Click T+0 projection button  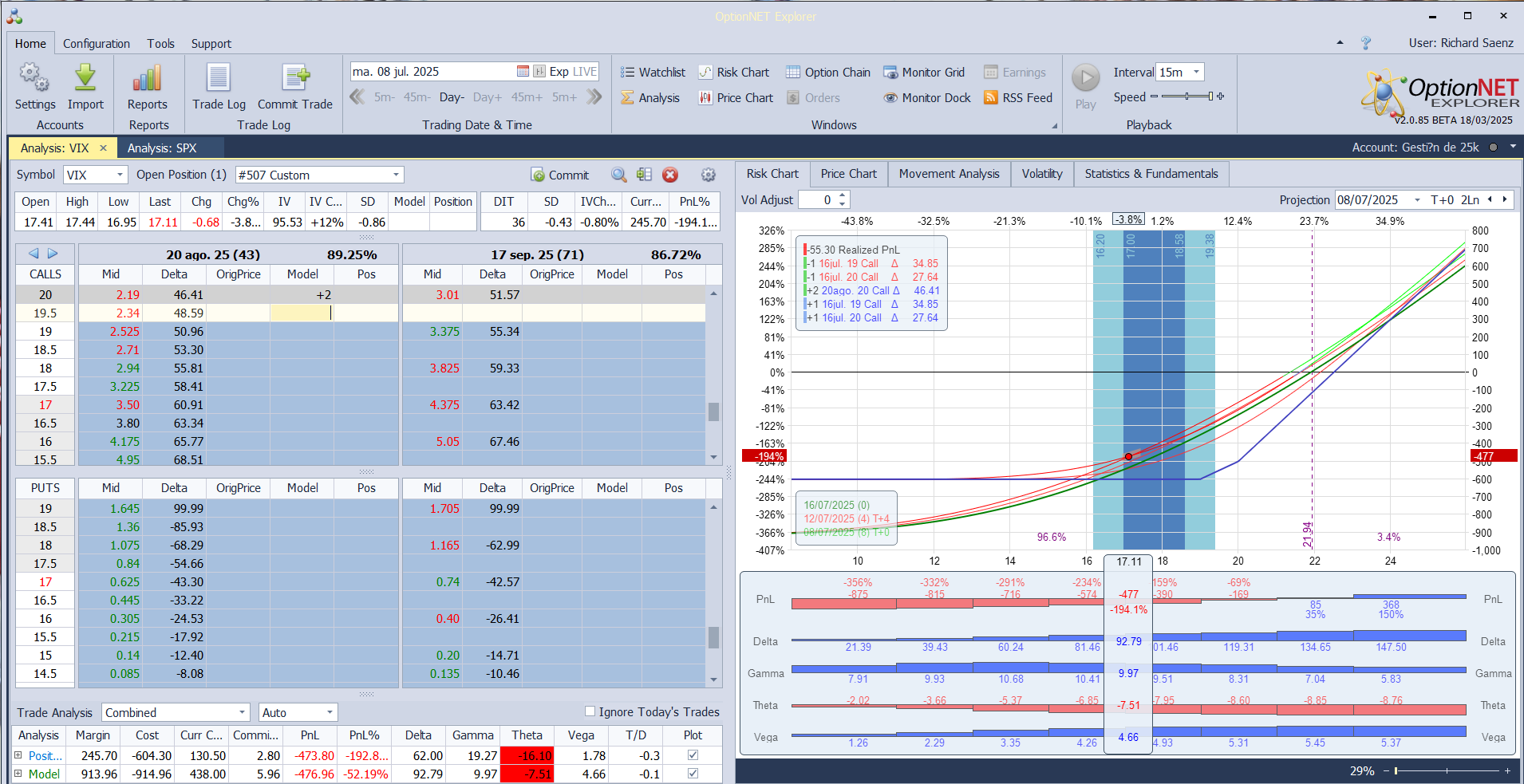[1442, 200]
